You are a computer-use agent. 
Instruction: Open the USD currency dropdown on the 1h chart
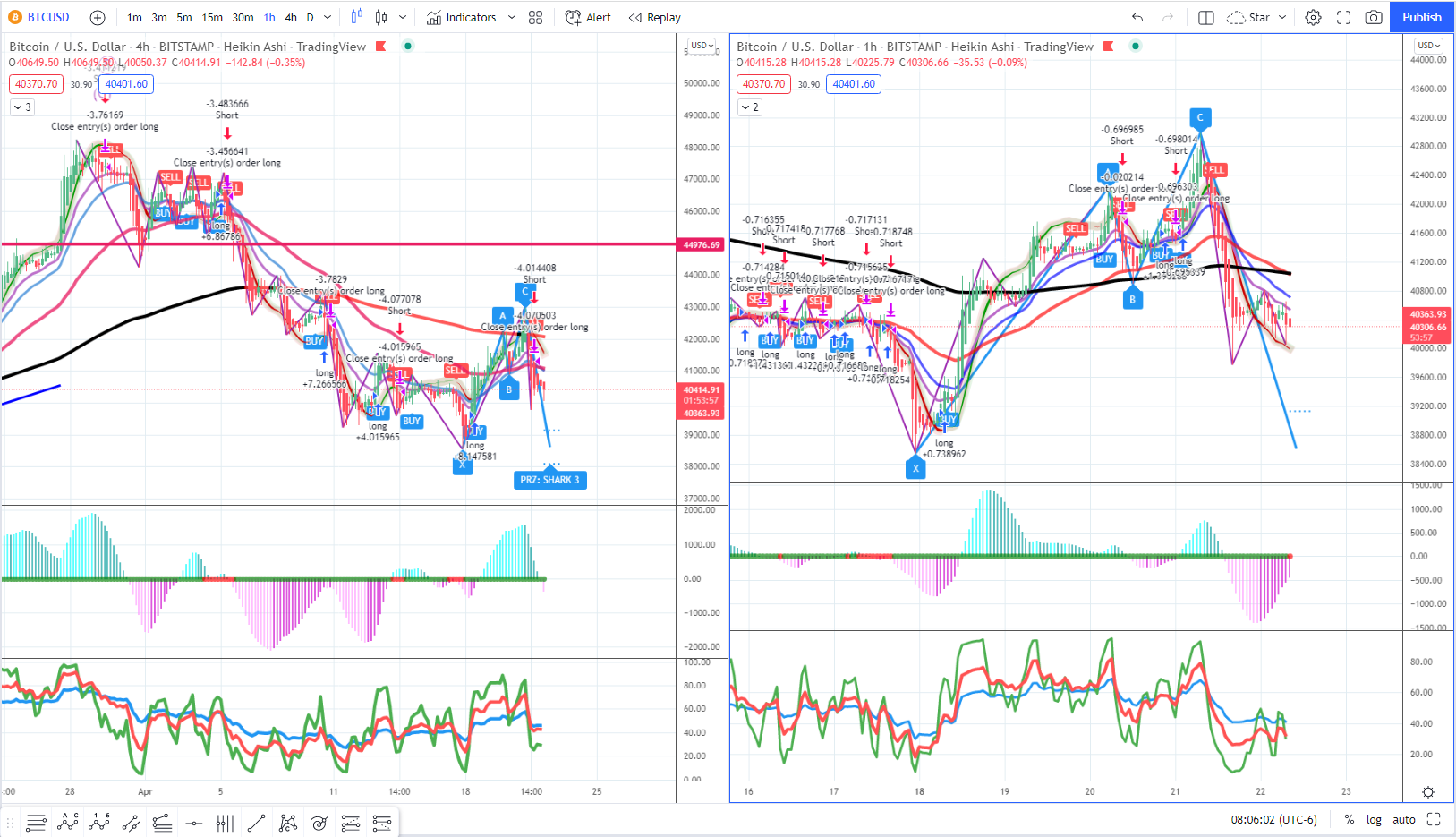(x=1428, y=46)
